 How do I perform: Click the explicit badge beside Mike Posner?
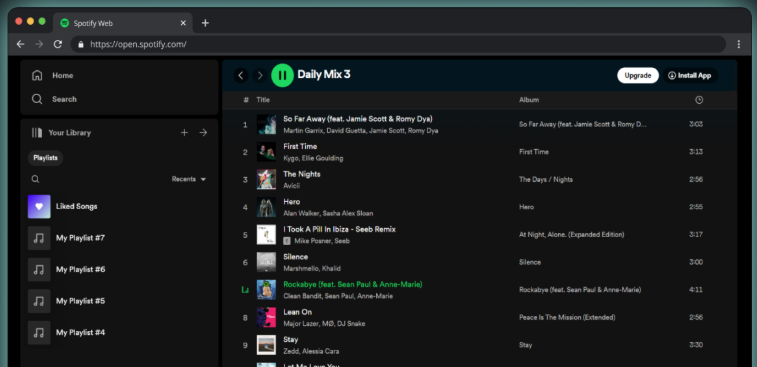[x=287, y=240]
